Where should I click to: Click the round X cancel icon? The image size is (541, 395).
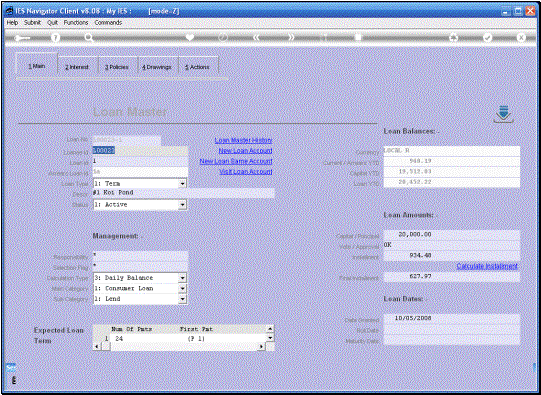point(521,38)
